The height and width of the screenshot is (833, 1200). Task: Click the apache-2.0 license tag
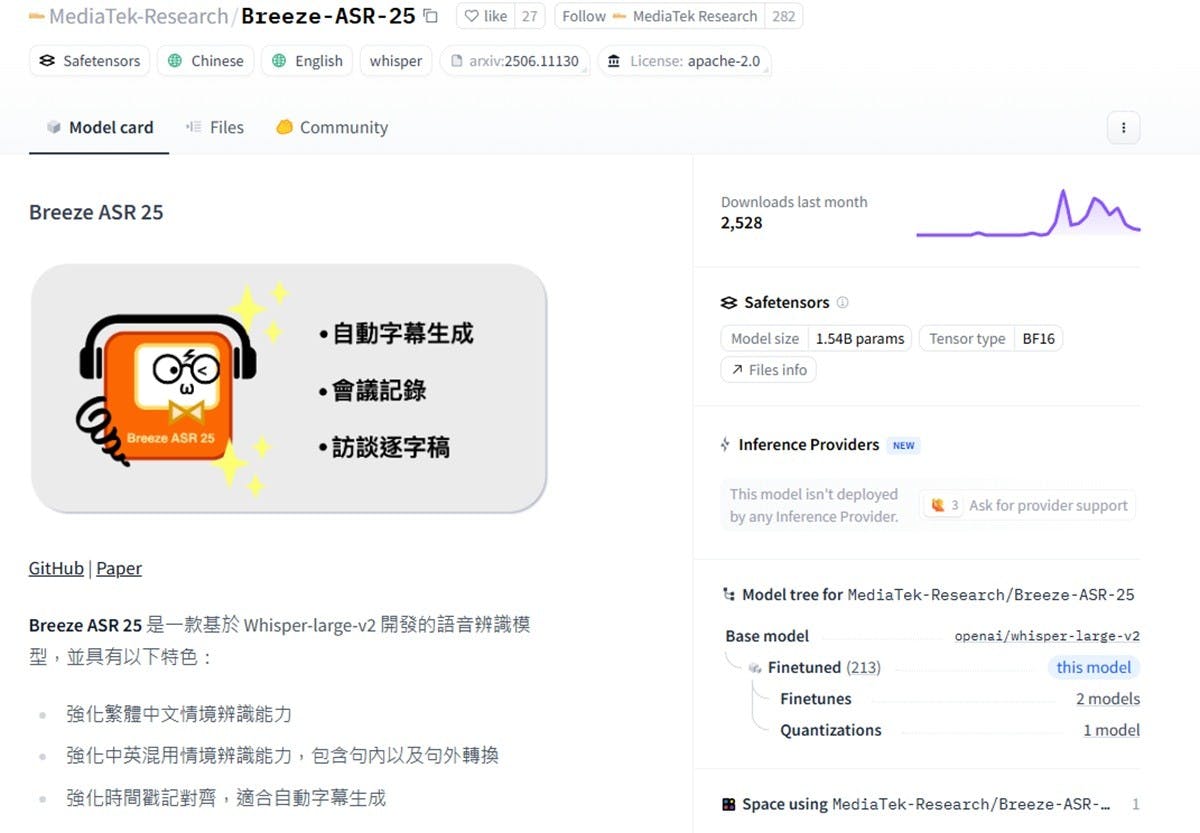[685, 61]
